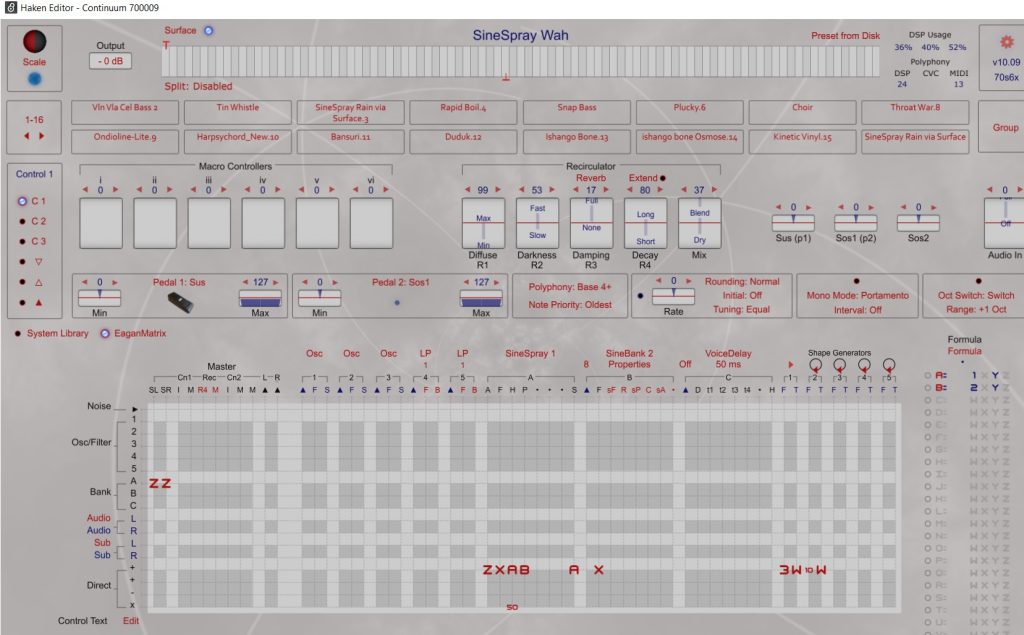Click the red Scale sphere icon
The width and height of the screenshot is (1024, 635).
35,41
